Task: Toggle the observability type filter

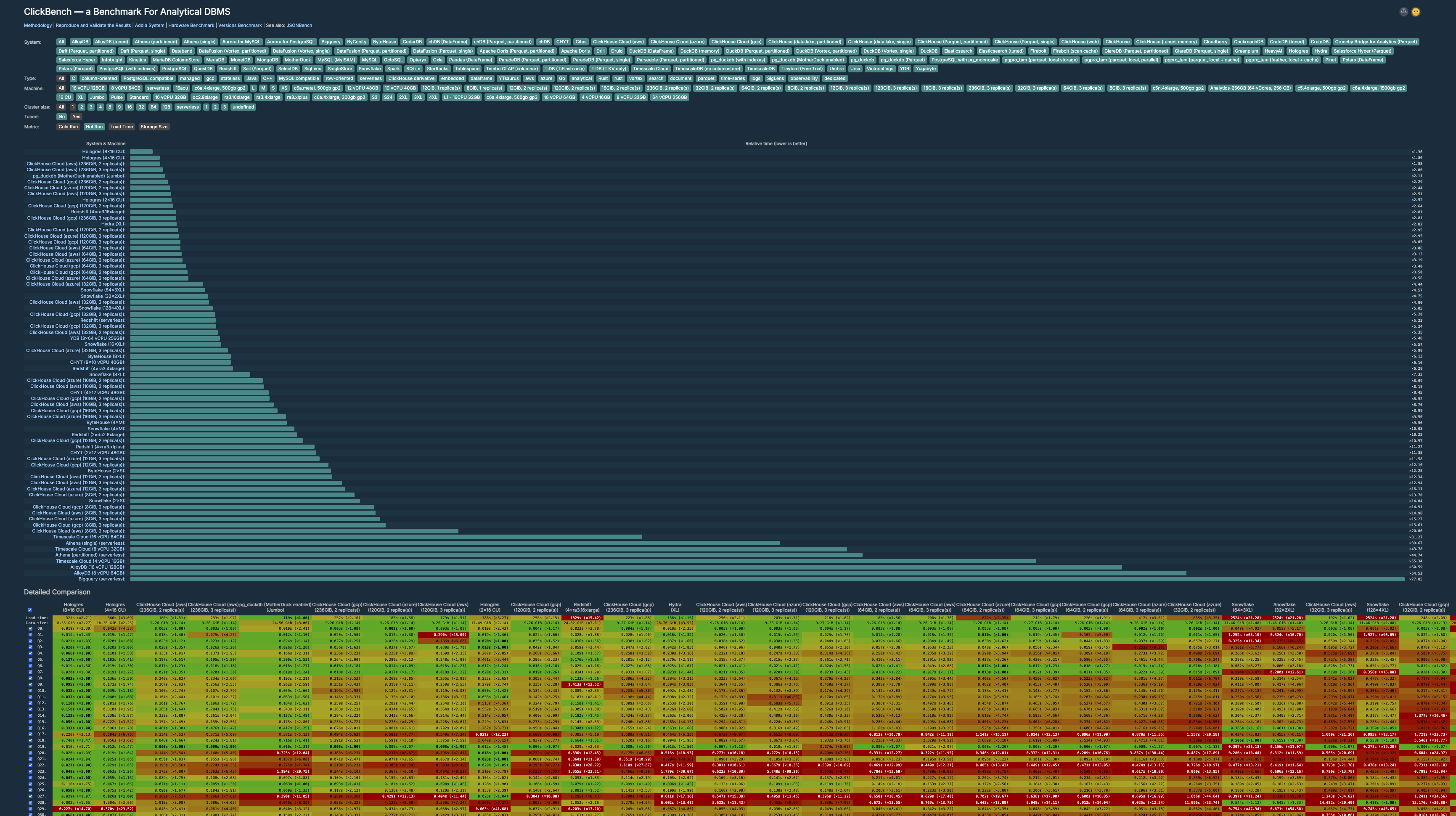Action: tap(804, 79)
